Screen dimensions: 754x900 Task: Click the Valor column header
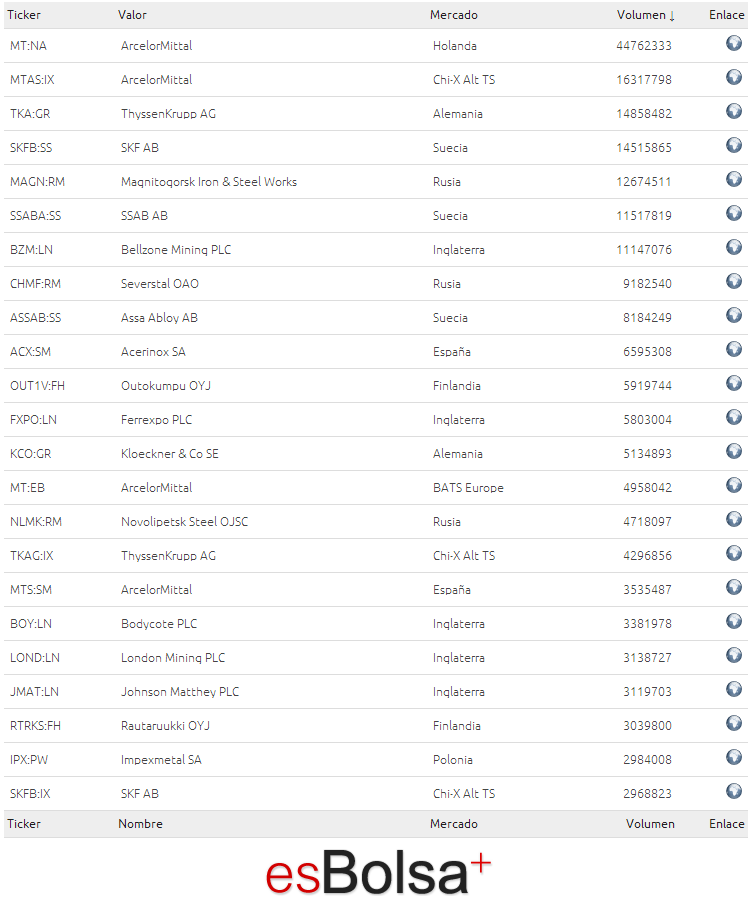pyautogui.click(x=132, y=15)
